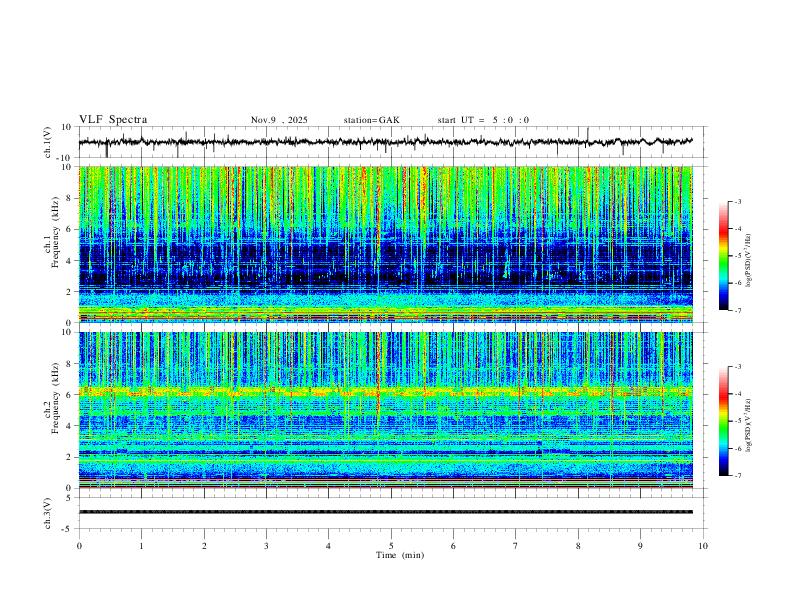This screenshot has width=792, height=612.
Task: Click time axis tick label "10"
Action: pyautogui.click(x=703, y=546)
